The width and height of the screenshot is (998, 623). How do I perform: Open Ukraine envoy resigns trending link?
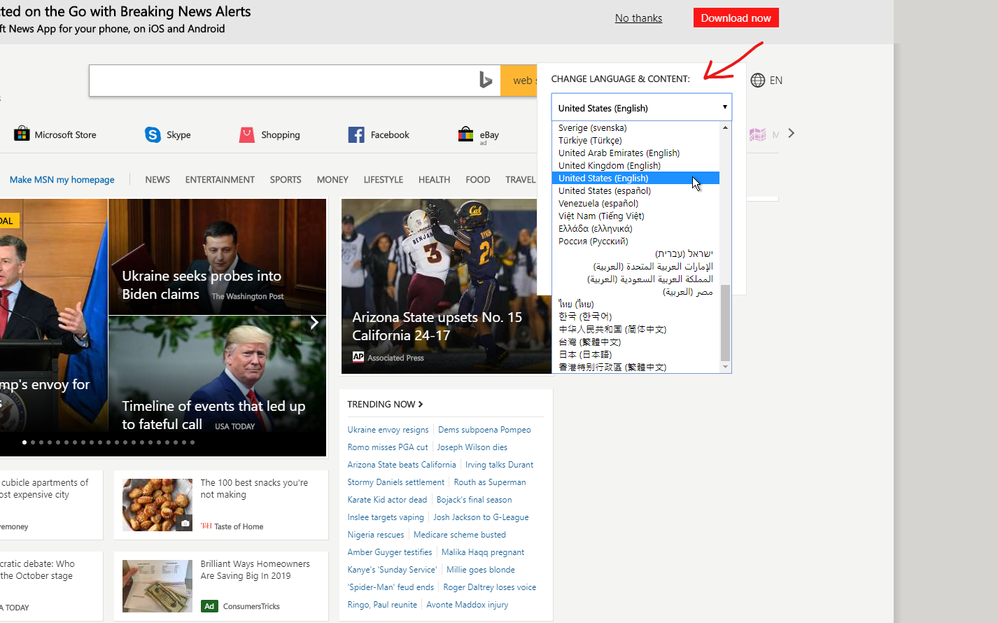click(x=388, y=430)
